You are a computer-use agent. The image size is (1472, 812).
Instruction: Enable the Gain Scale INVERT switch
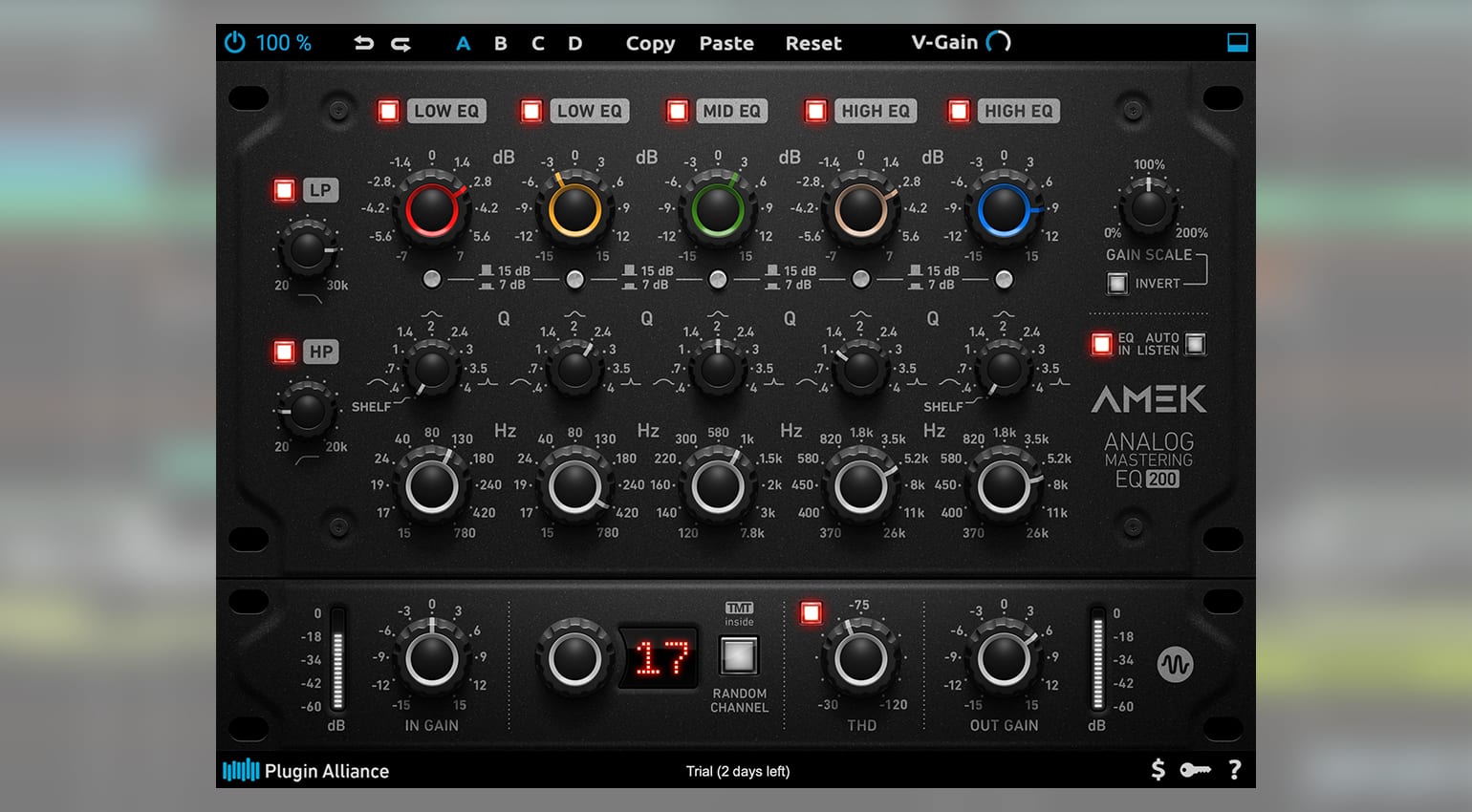click(1116, 284)
